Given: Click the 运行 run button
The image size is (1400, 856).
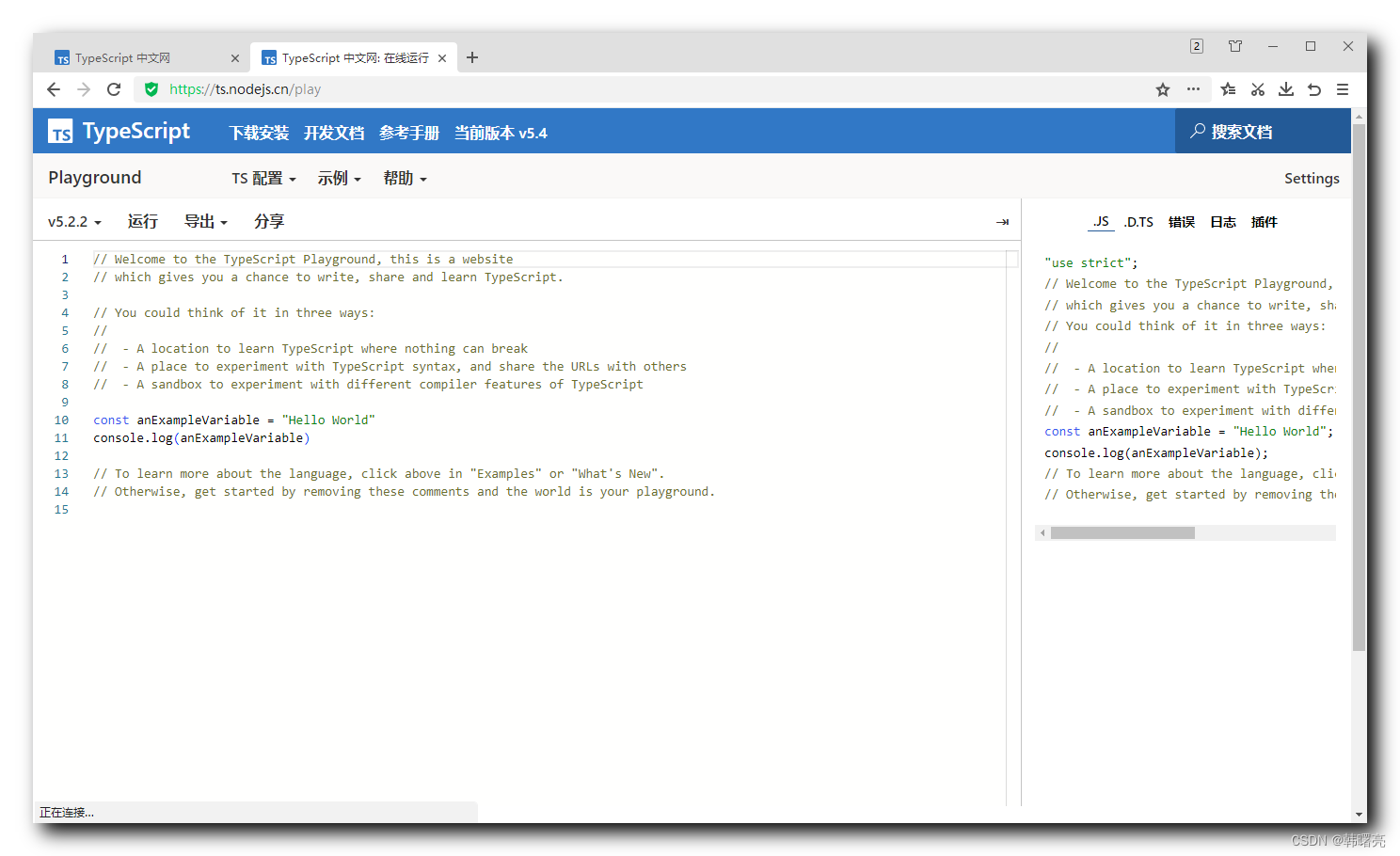Looking at the screenshot, I should tap(142, 221).
